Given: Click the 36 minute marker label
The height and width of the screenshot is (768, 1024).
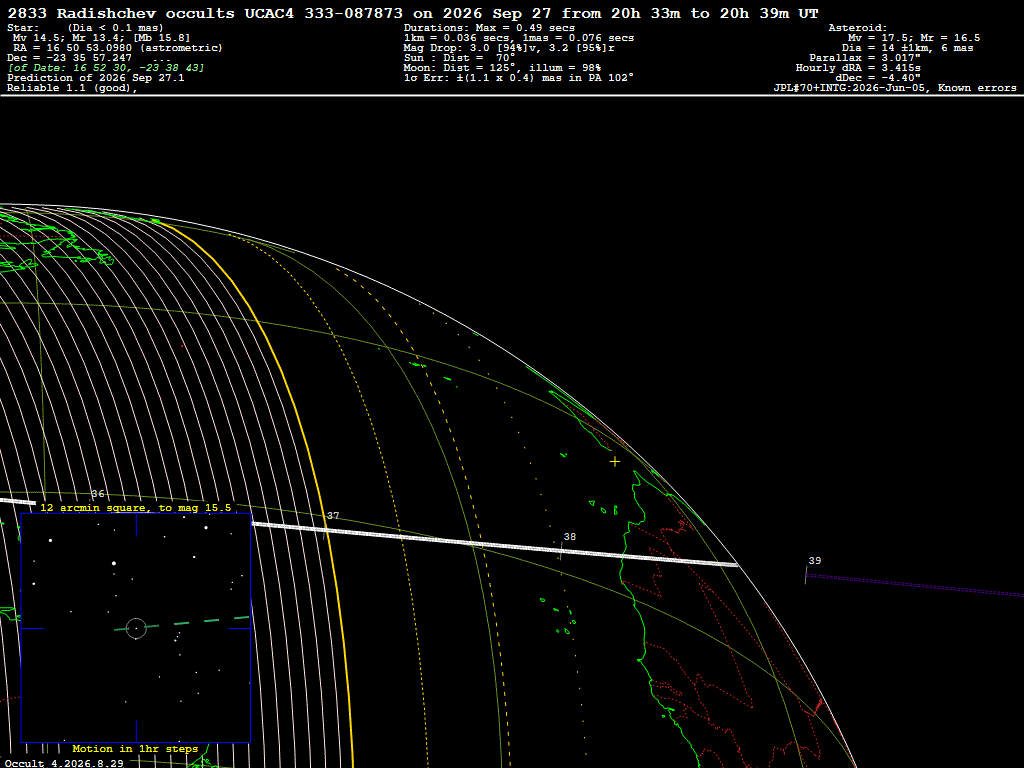Looking at the screenshot, I should click(98, 494).
